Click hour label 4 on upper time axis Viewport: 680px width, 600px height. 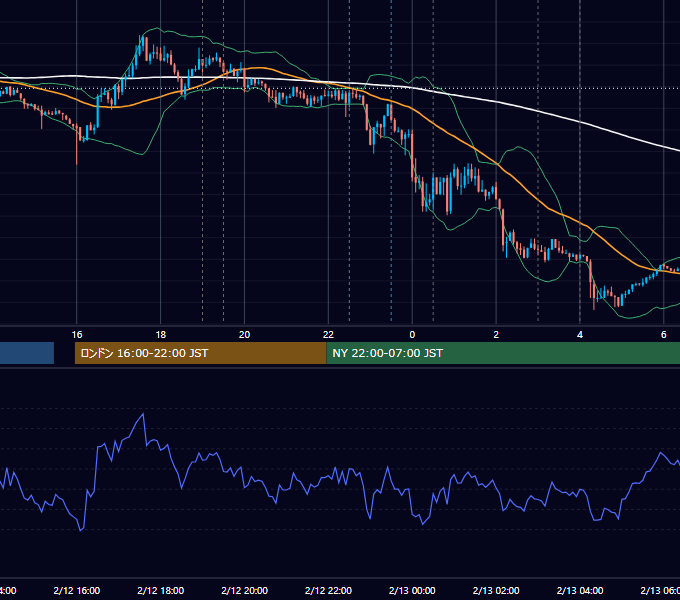tap(580, 335)
